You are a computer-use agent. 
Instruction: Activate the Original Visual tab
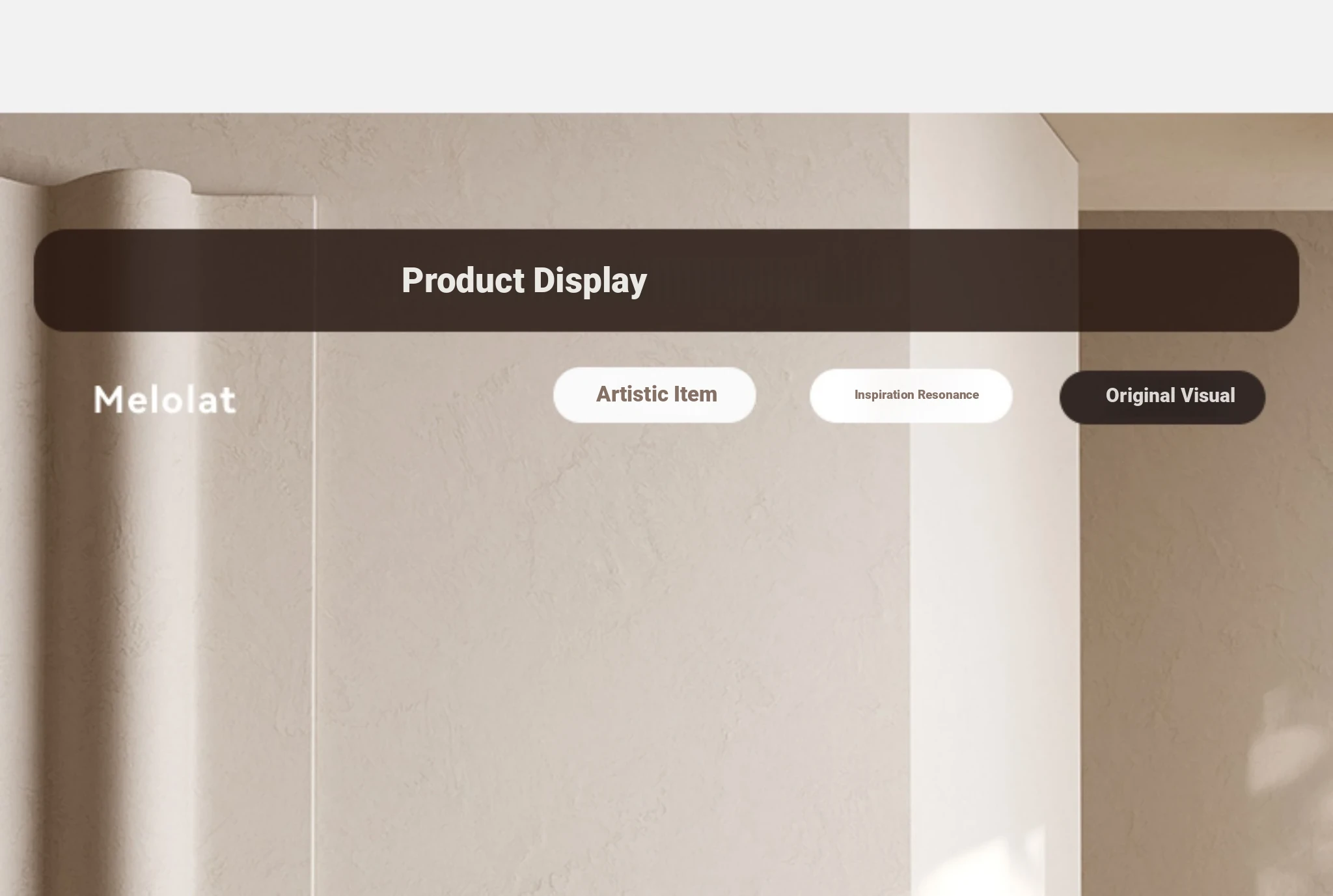(1162, 397)
